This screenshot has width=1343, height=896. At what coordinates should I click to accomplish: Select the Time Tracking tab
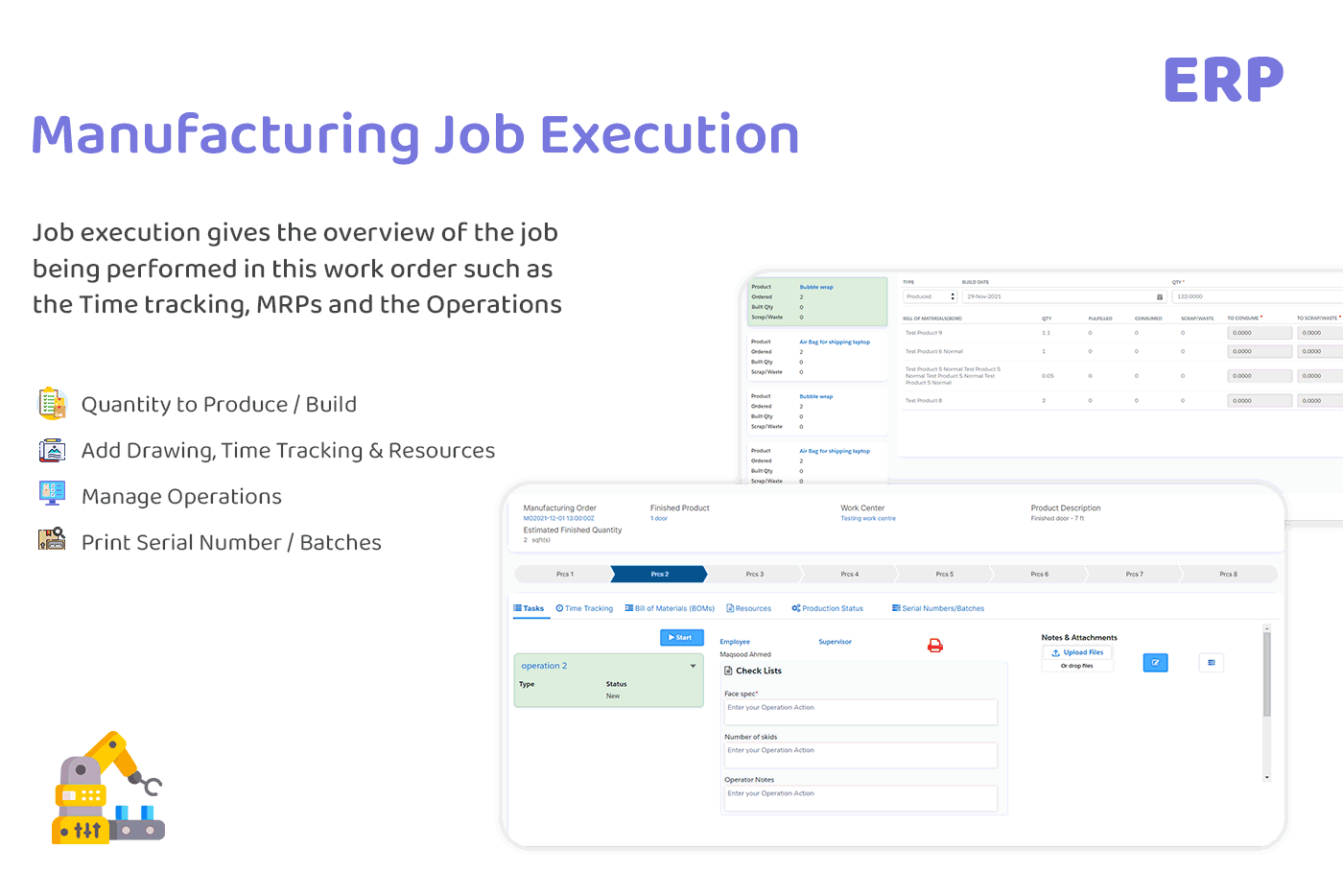(585, 607)
